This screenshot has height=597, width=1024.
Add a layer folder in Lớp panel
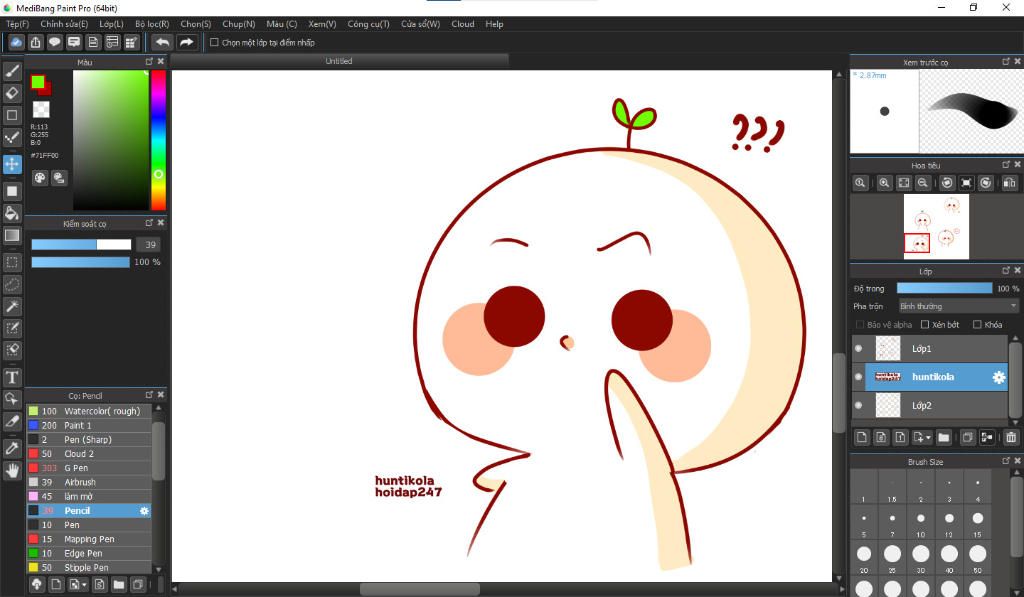944,437
